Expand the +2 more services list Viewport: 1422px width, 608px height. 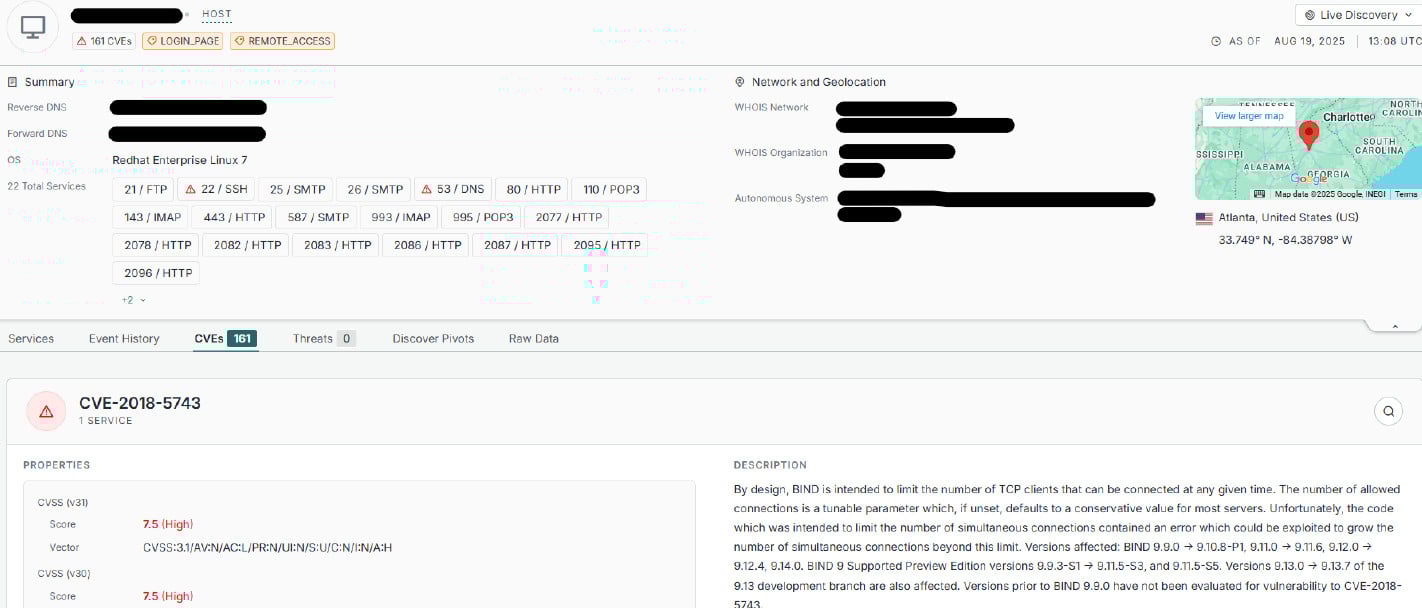(x=134, y=300)
